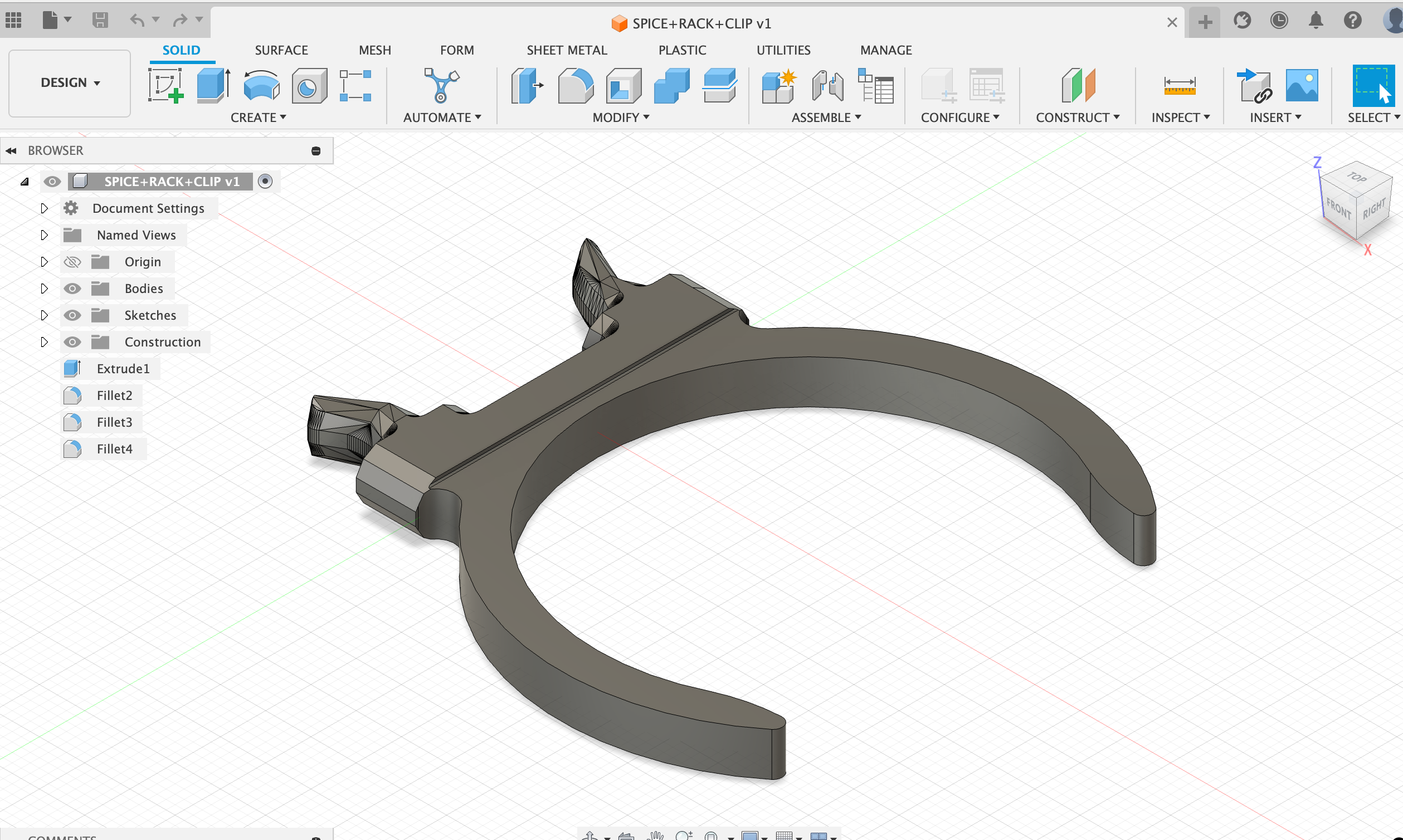Open the Revolve tool
Viewport: 1403px width, 840px height.
coord(260,86)
